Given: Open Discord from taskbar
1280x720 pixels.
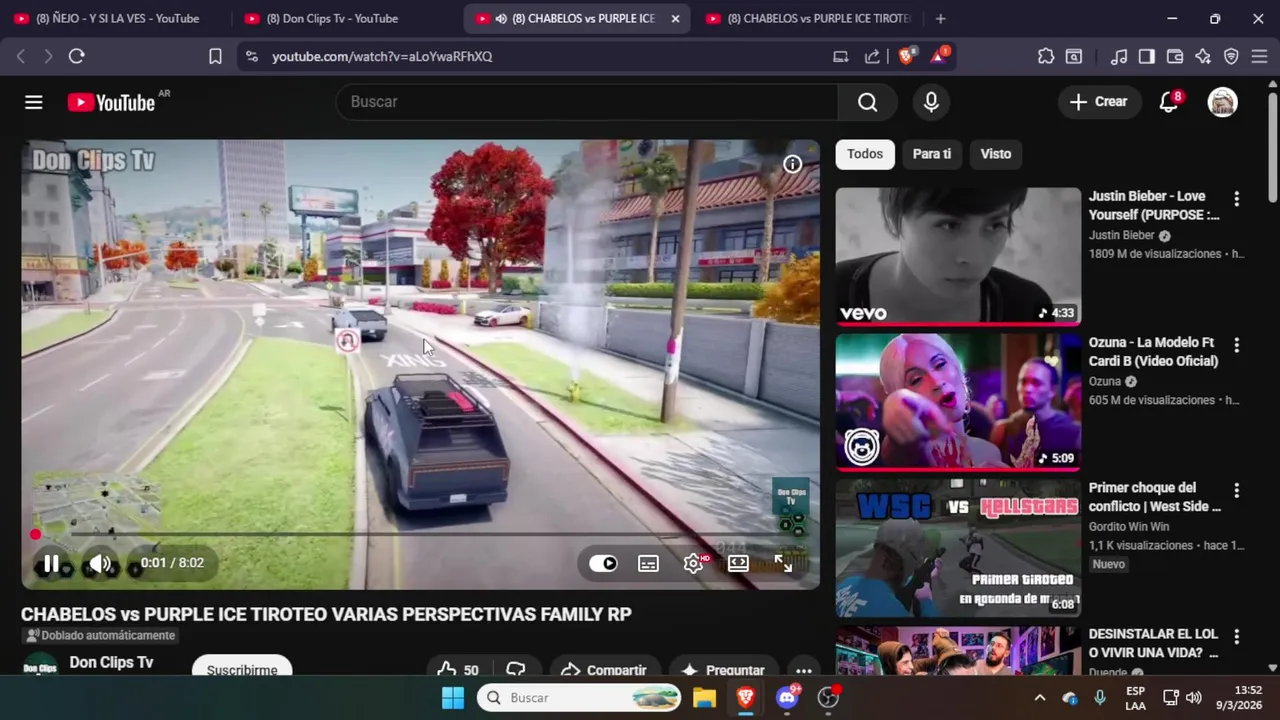Looking at the screenshot, I should point(787,698).
